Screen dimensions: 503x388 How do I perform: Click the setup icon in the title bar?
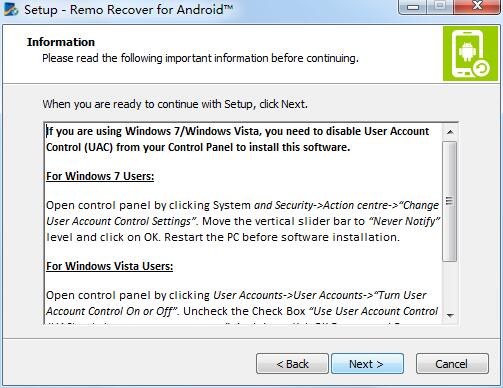tap(11, 9)
